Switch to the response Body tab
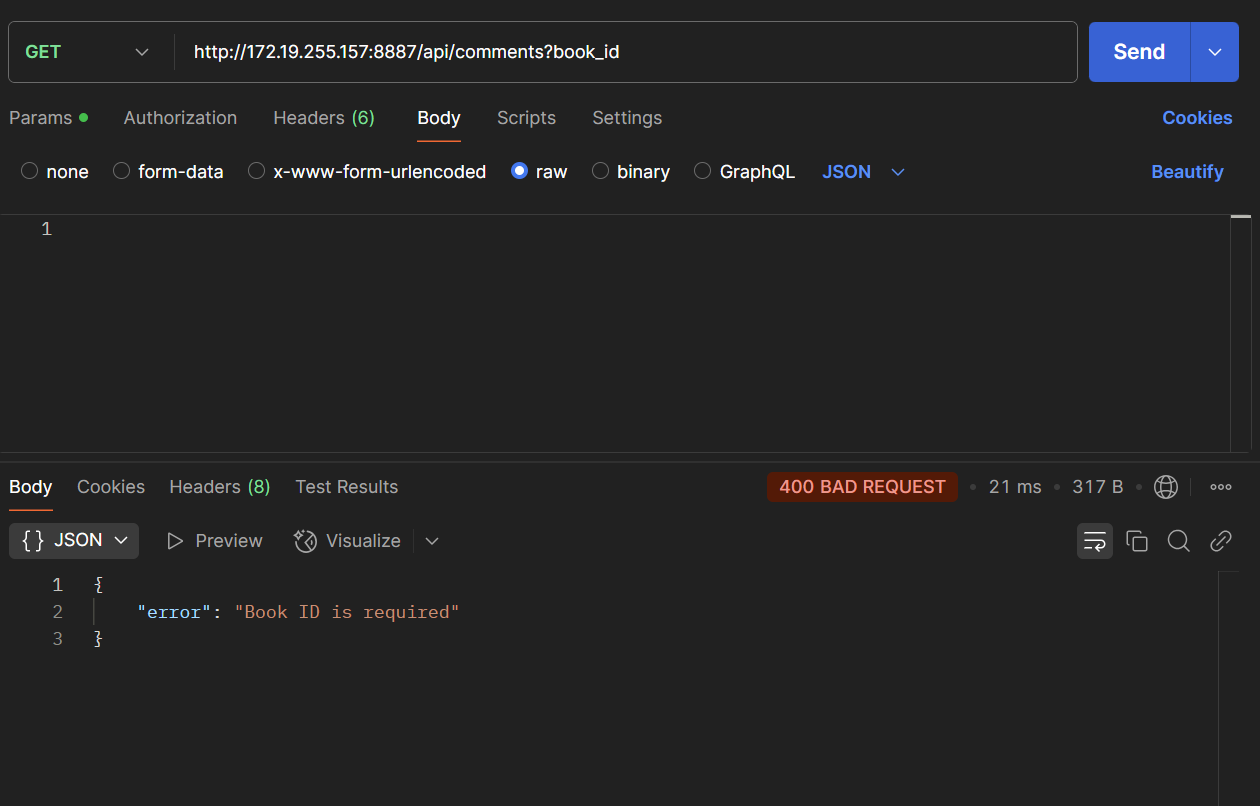 pyautogui.click(x=30, y=487)
